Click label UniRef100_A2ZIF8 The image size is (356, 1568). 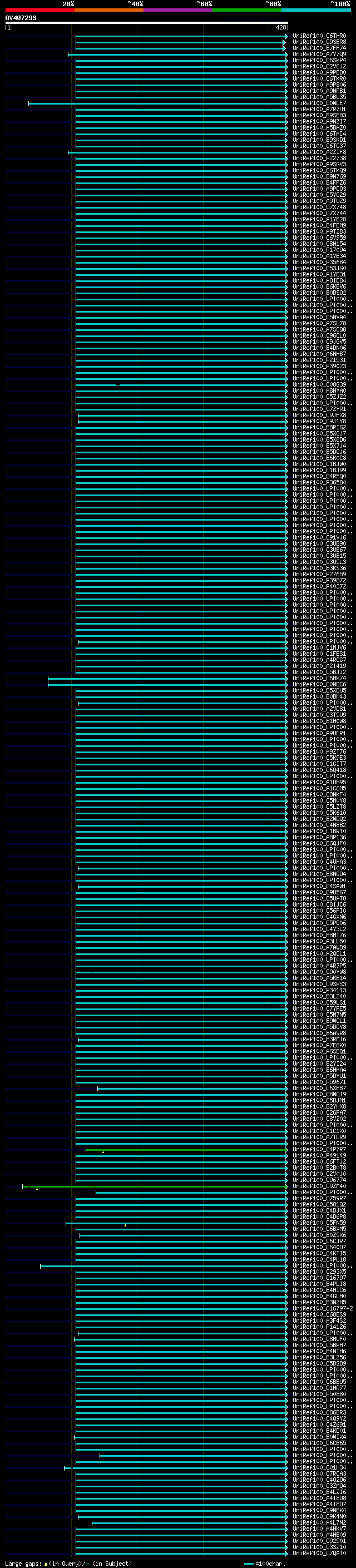tap(319, 152)
